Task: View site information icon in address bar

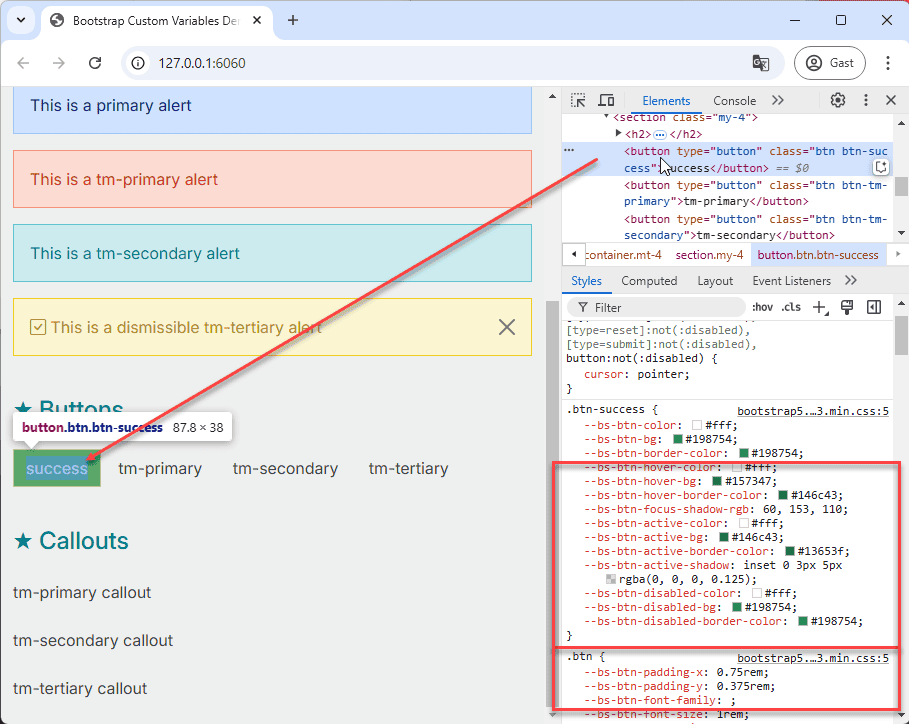Action: click(x=138, y=63)
